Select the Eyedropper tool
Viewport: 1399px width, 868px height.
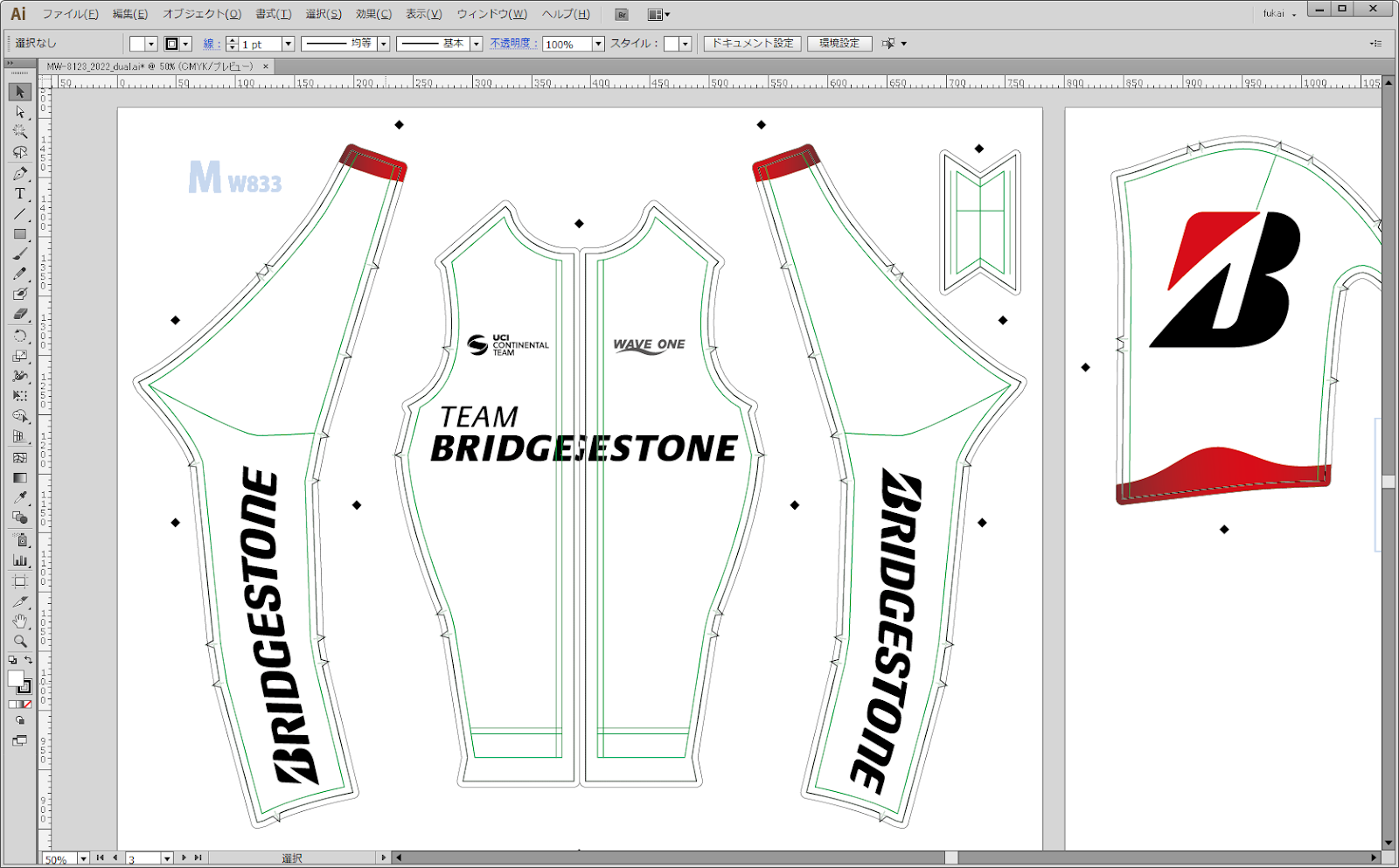point(20,497)
